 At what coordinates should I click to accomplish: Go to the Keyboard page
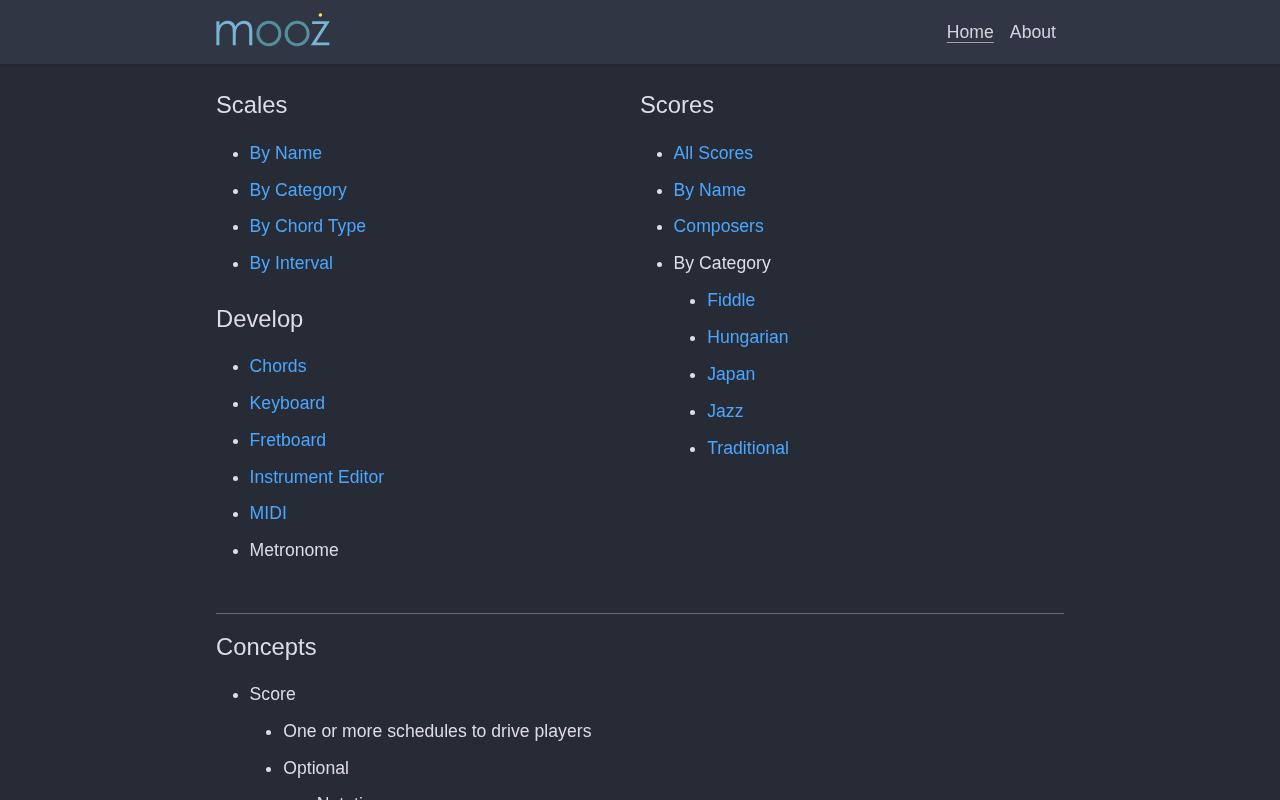[287, 403]
